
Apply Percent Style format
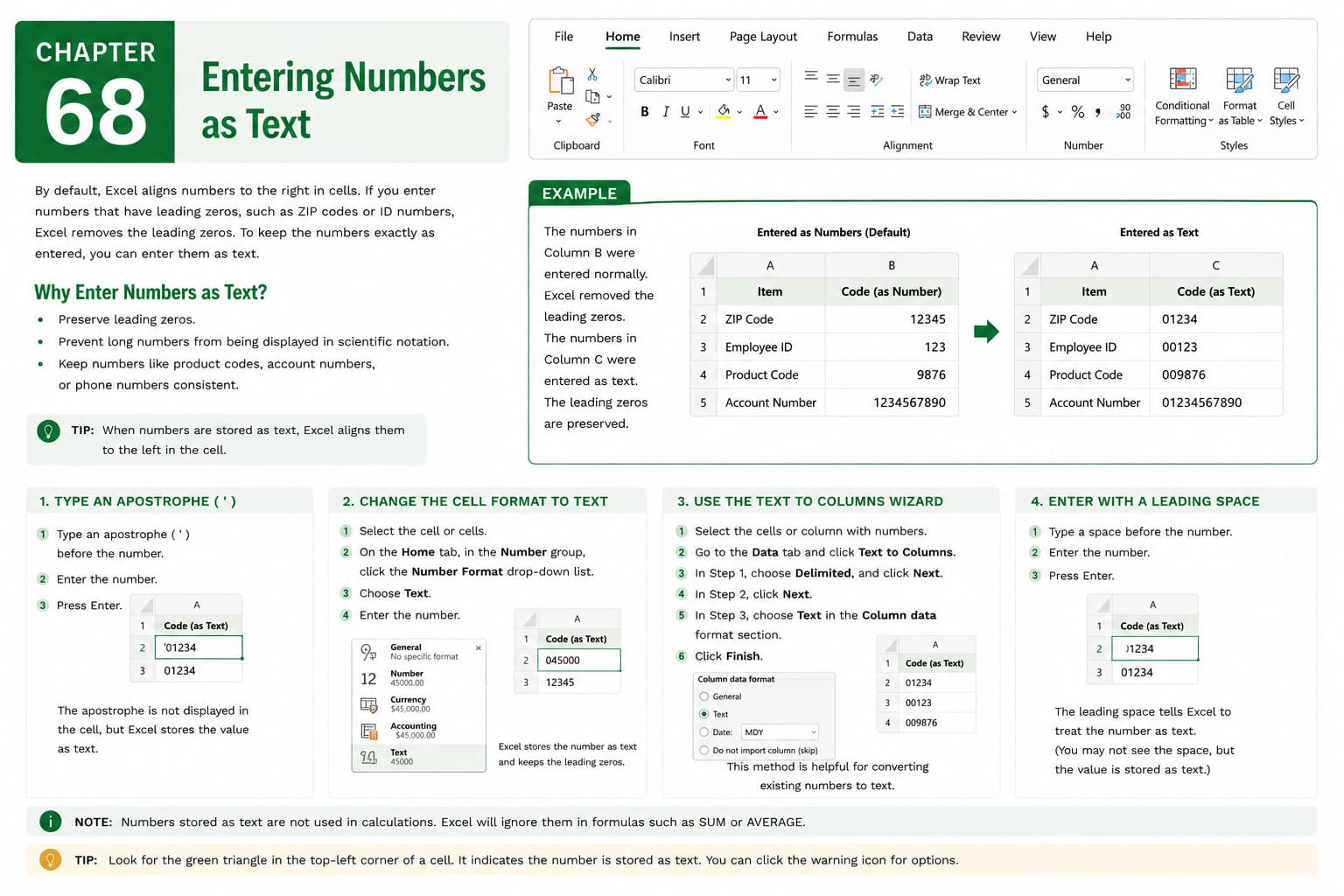[x=1078, y=112]
